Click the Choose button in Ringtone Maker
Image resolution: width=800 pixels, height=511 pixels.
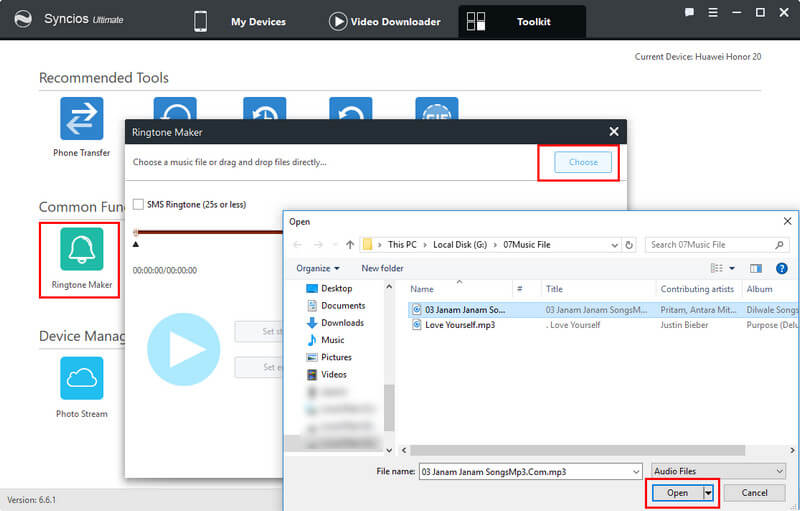click(x=583, y=162)
